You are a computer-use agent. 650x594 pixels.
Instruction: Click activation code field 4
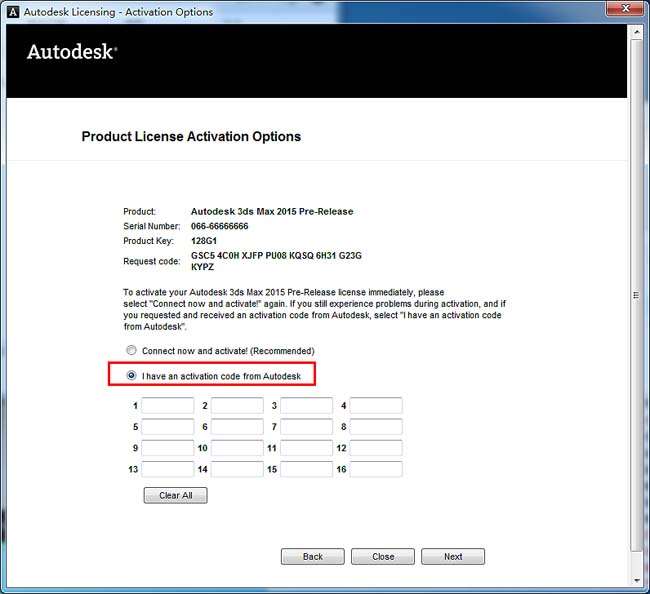(376, 406)
